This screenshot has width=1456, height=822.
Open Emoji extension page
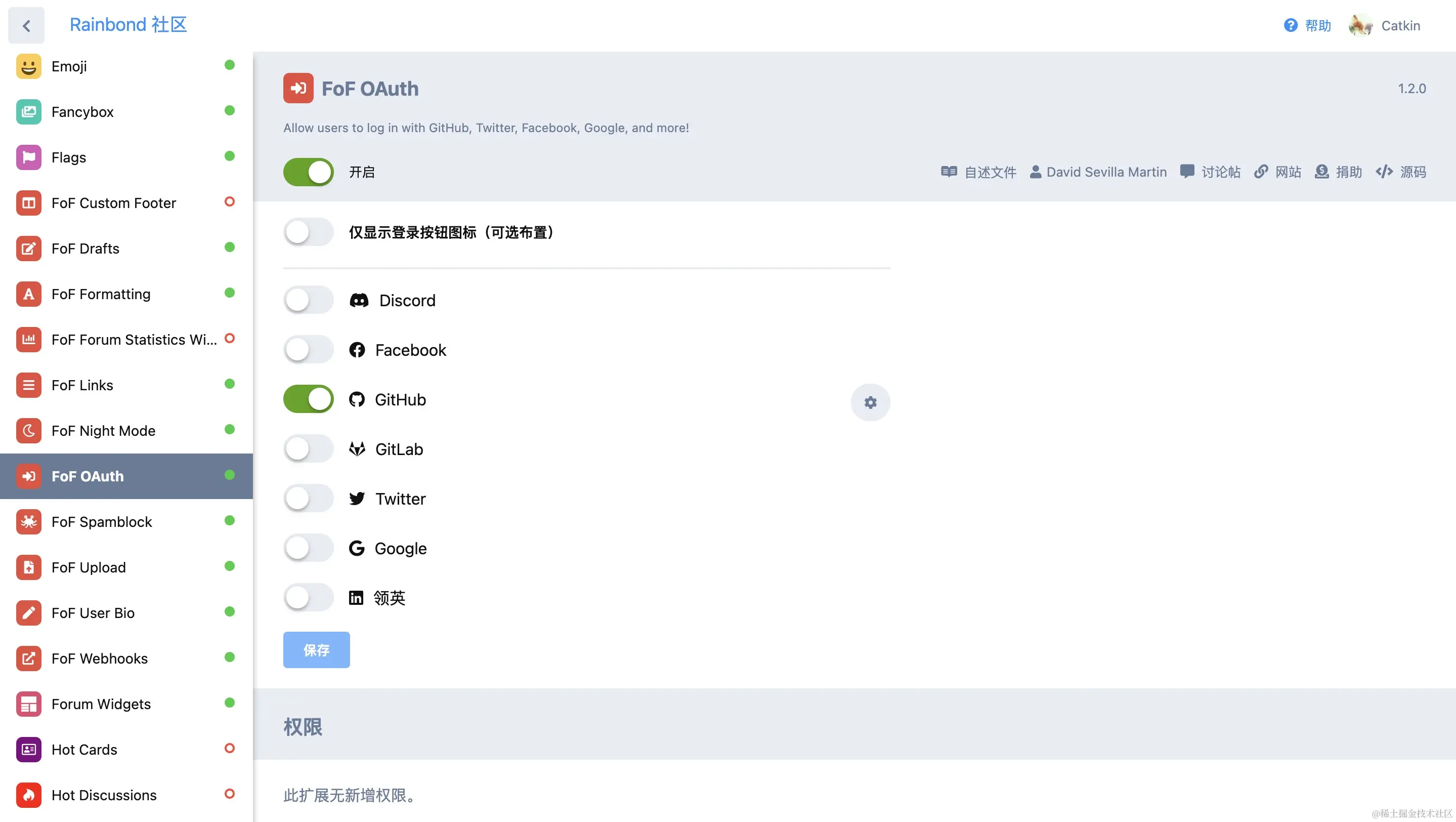coord(126,66)
